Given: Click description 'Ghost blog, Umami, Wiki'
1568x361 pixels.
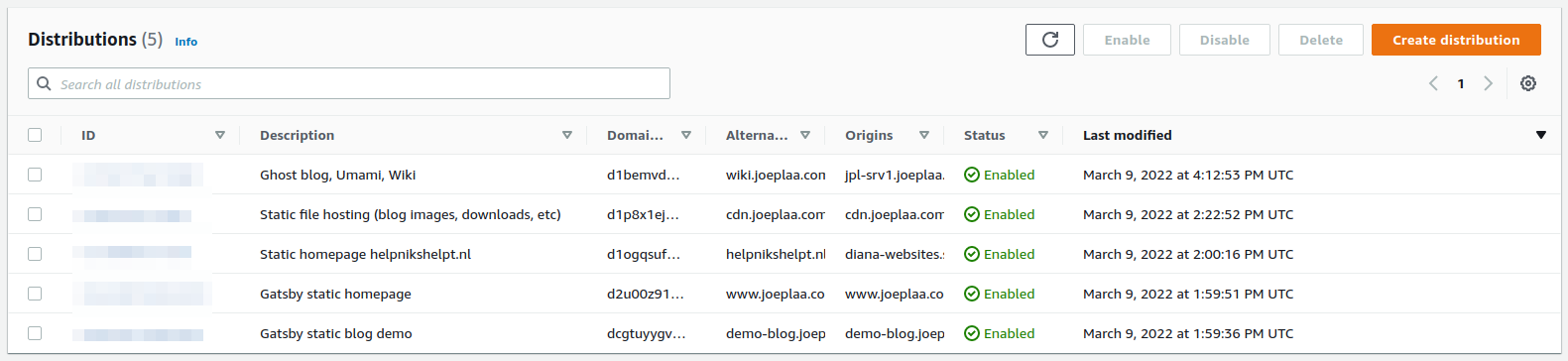Looking at the screenshot, I should pos(337,175).
